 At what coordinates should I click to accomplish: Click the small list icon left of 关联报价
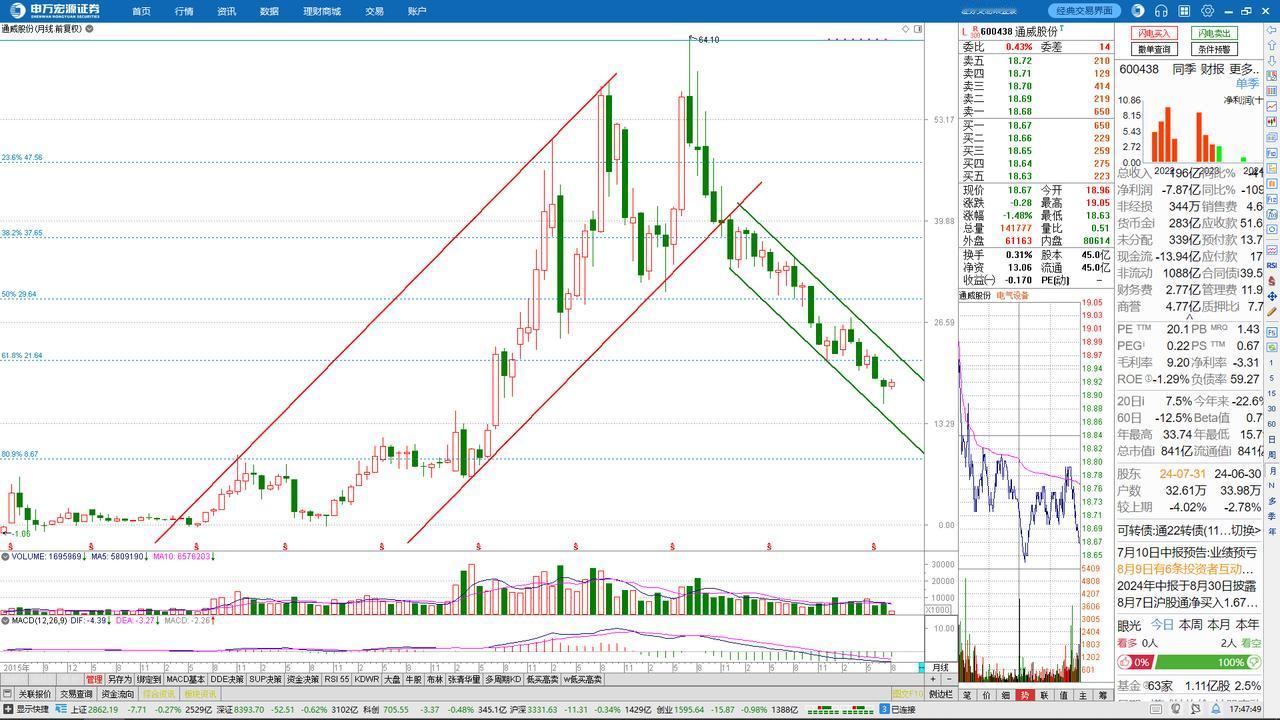coord(8,694)
